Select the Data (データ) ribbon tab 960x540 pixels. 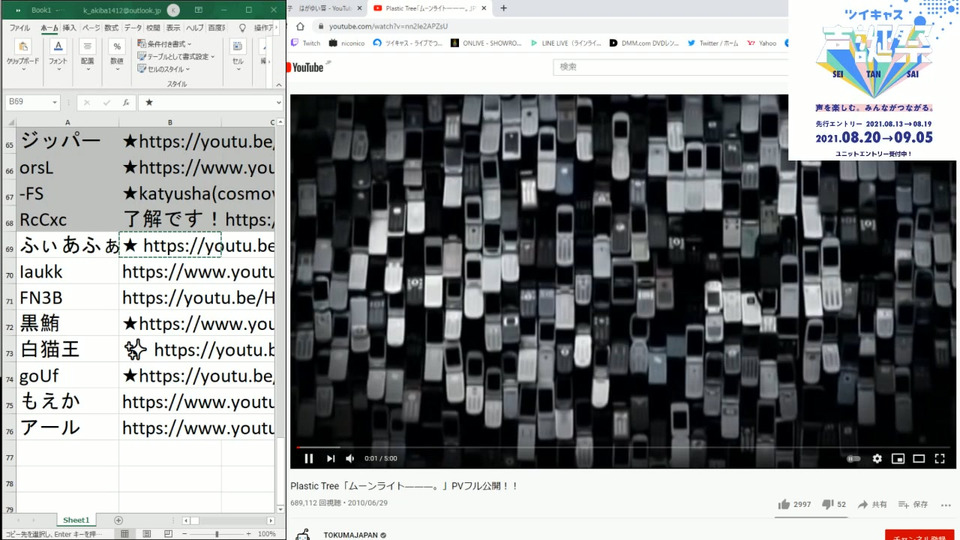click(x=133, y=28)
